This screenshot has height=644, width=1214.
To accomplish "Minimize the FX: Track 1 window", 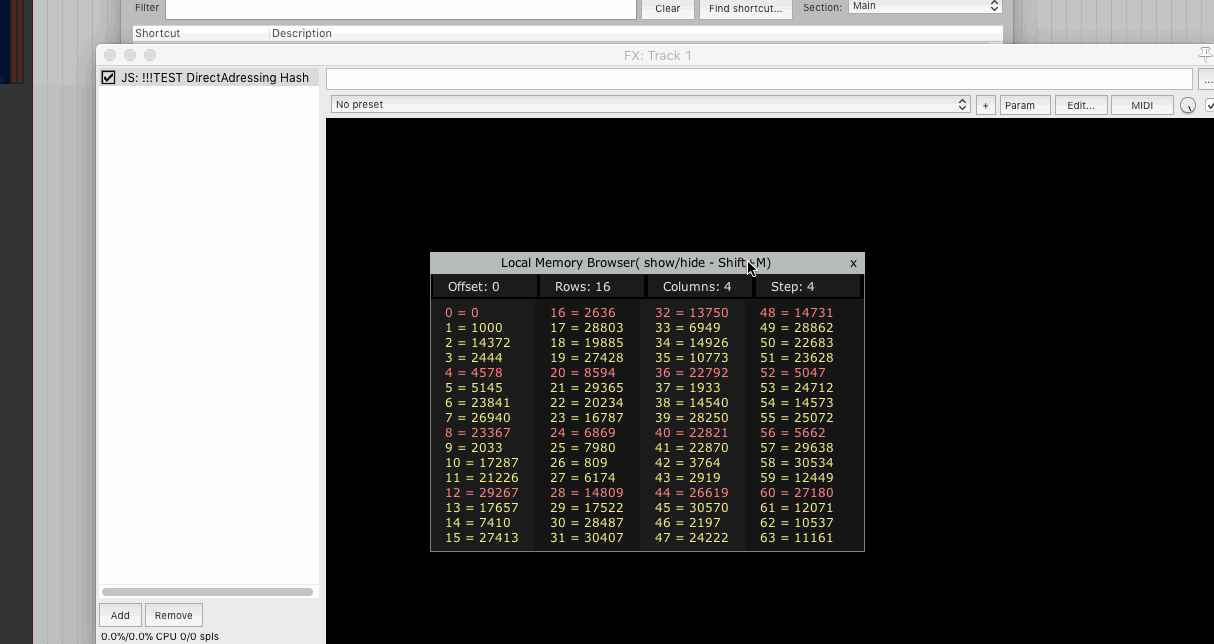I will pos(130,55).
